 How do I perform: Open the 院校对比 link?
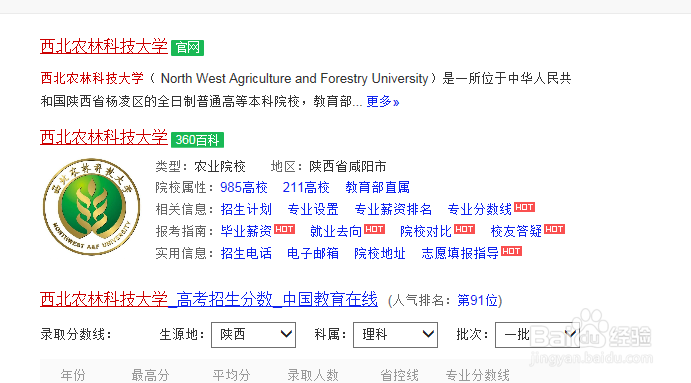pyautogui.click(x=426, y=231)
